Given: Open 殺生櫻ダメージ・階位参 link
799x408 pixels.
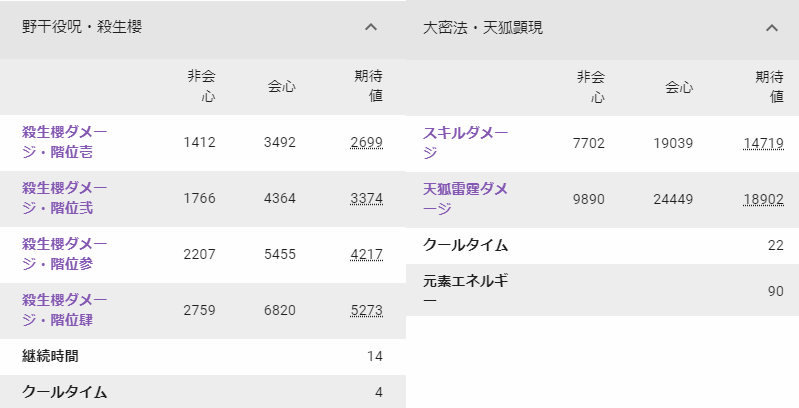Looking at the screenshot, I should [x=65, y=254].
